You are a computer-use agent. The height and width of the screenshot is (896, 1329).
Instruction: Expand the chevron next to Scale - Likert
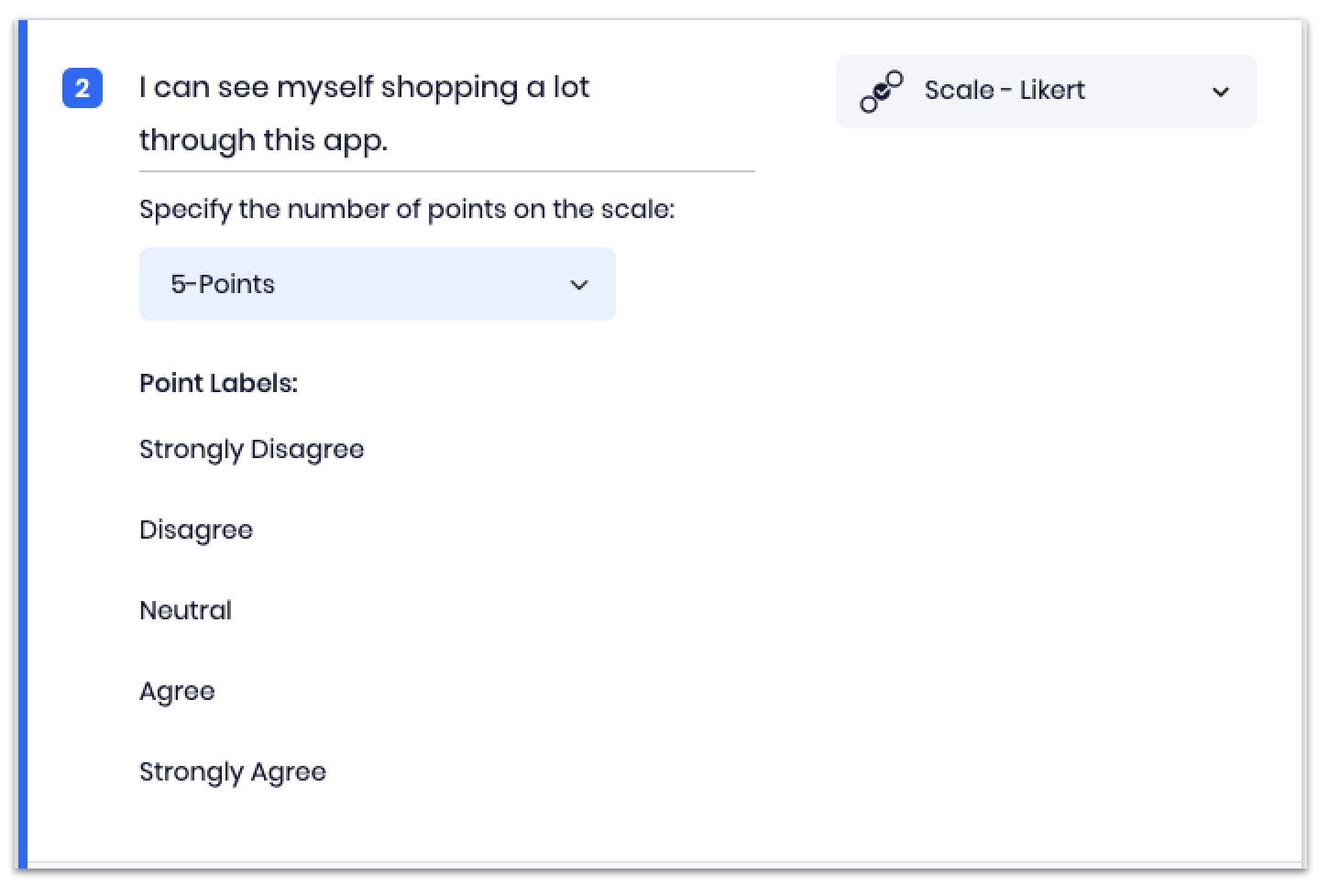1221,92
